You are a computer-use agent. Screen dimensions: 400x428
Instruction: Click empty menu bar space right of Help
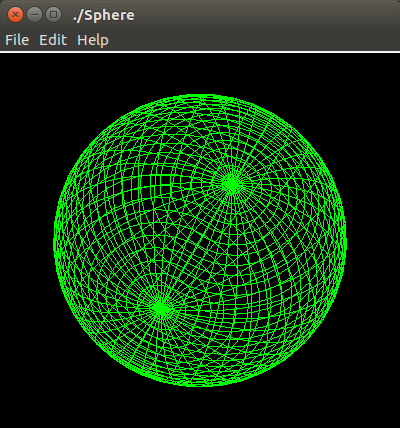pyautogui.click(x=253, y=40)
